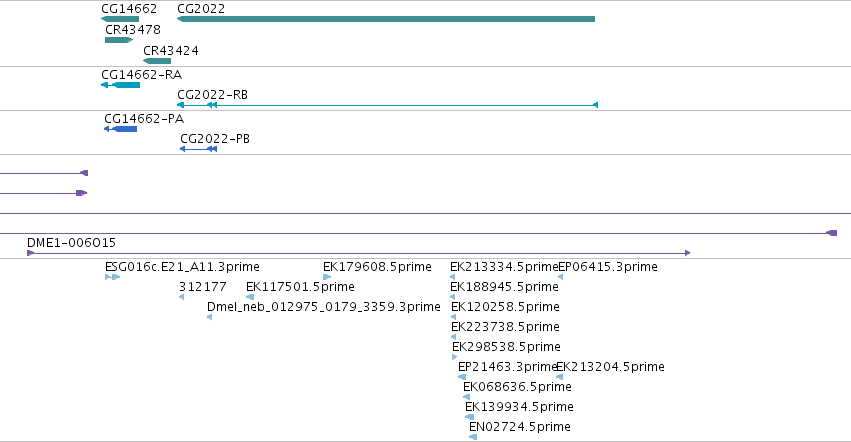This screenshot has height=442, width=851.
Task: Select the CR43478 gene feature
Action: tap(119, 40)
